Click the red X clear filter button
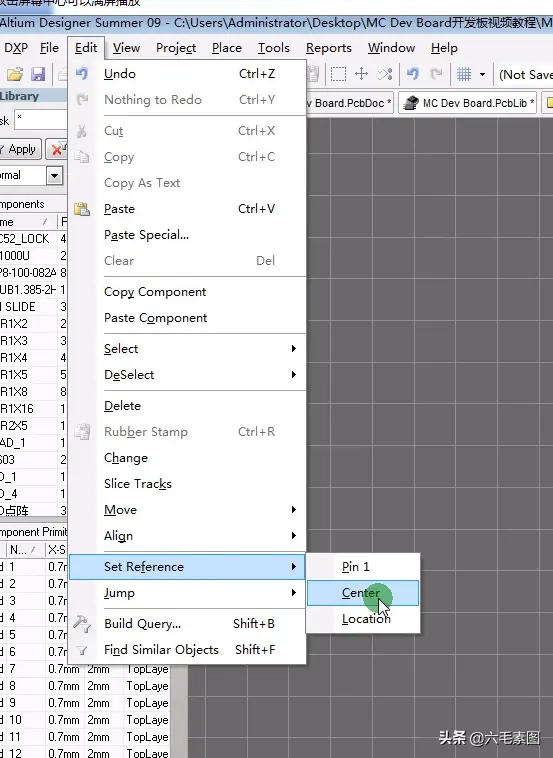553x758 pixels. tap(57, 149)
